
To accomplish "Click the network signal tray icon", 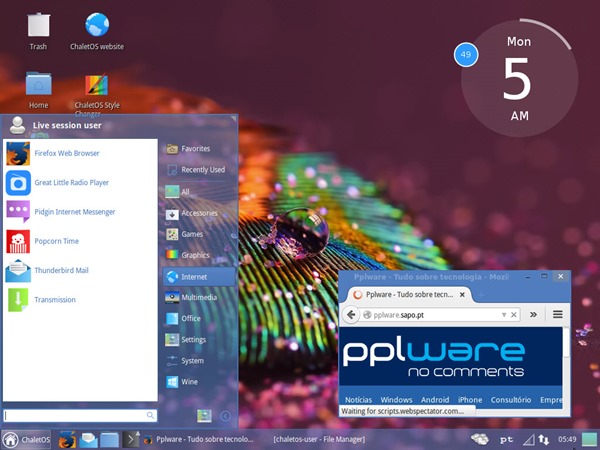I will pyautogui.click(x=529, y=440).
